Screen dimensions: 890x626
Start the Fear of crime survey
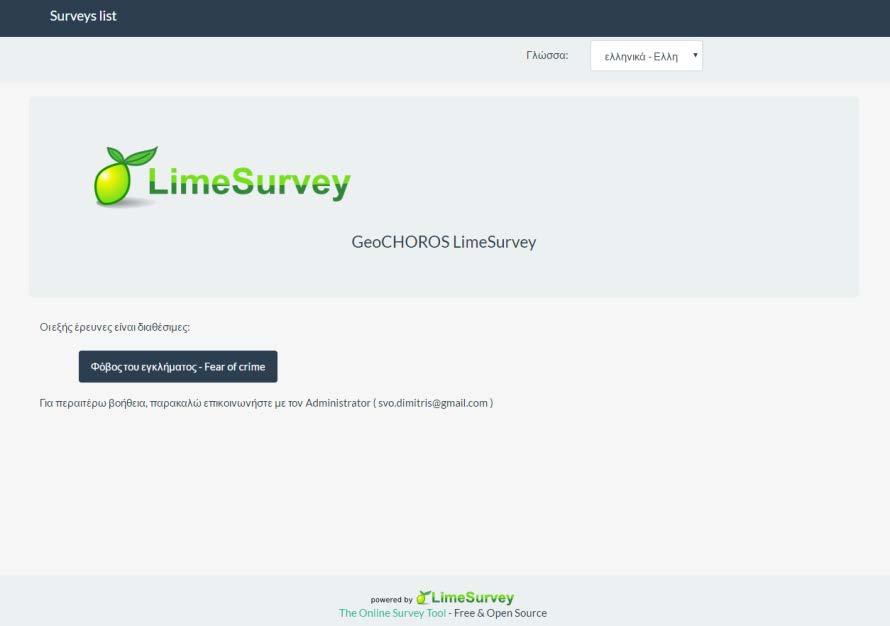(178, 367)
